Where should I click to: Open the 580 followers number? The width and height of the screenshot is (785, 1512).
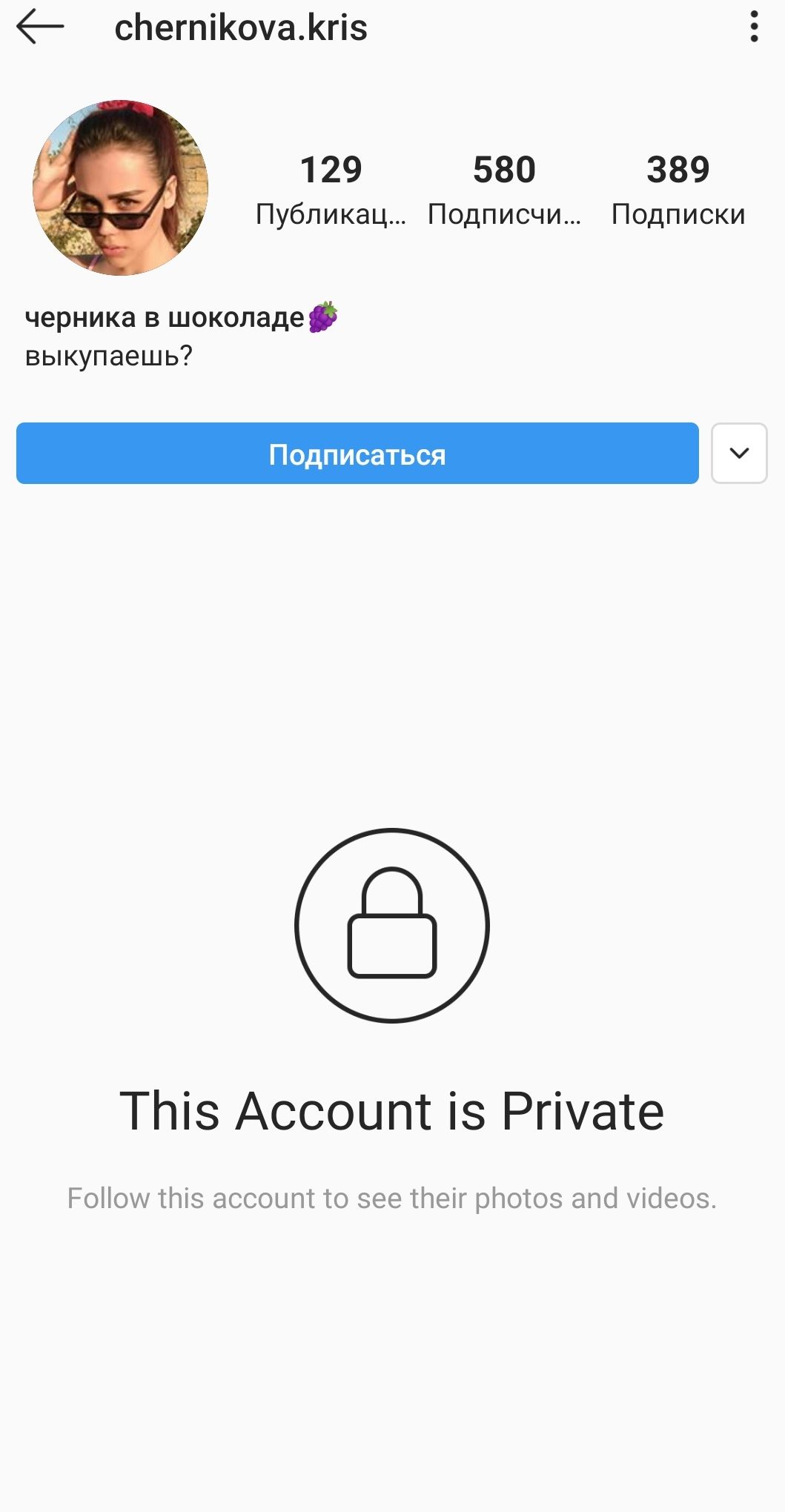pyautogui.click(x=504, y=170)
